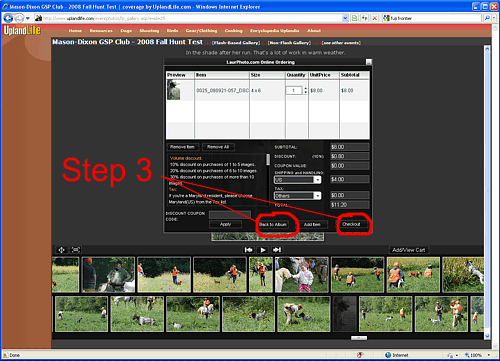This screenshot has height=361, width=500.
Task: Open the Resources menu item
Action: click(x=101, y=31)
